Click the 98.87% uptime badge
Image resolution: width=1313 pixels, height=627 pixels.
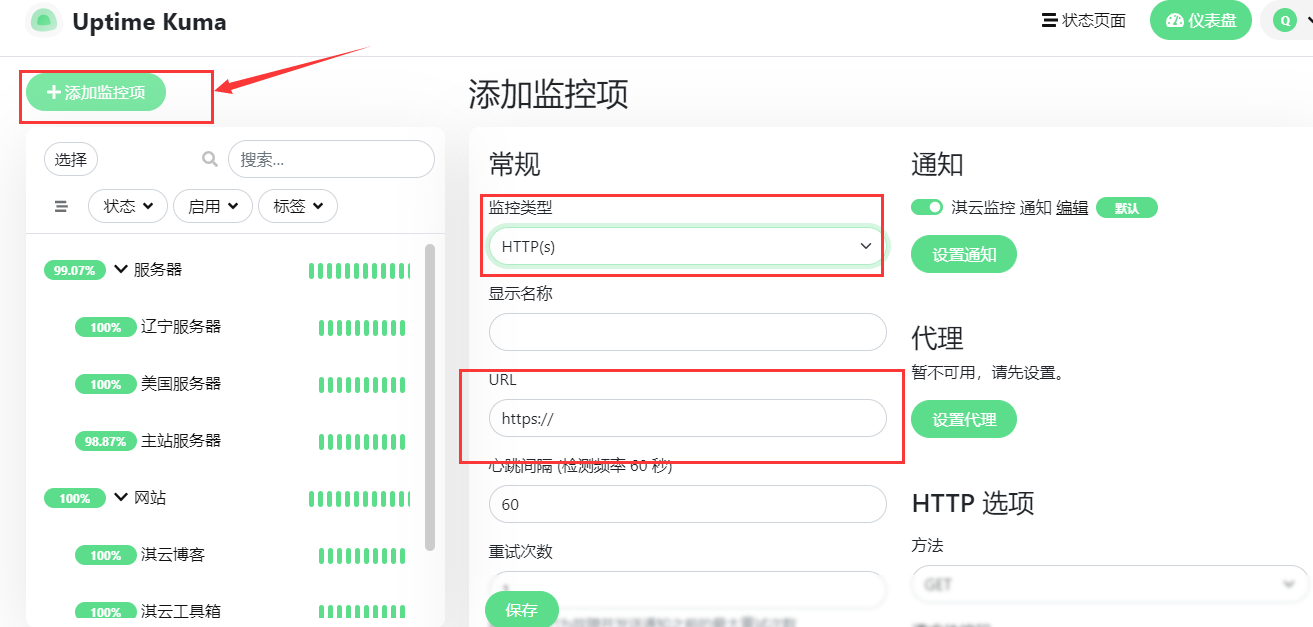coord(105,441)
